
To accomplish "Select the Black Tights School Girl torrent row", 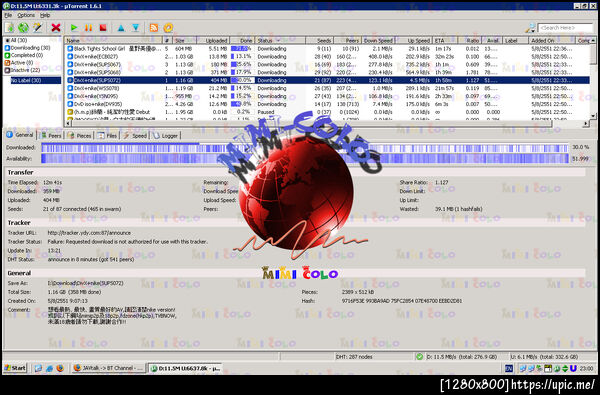I will tap(327, 49).
